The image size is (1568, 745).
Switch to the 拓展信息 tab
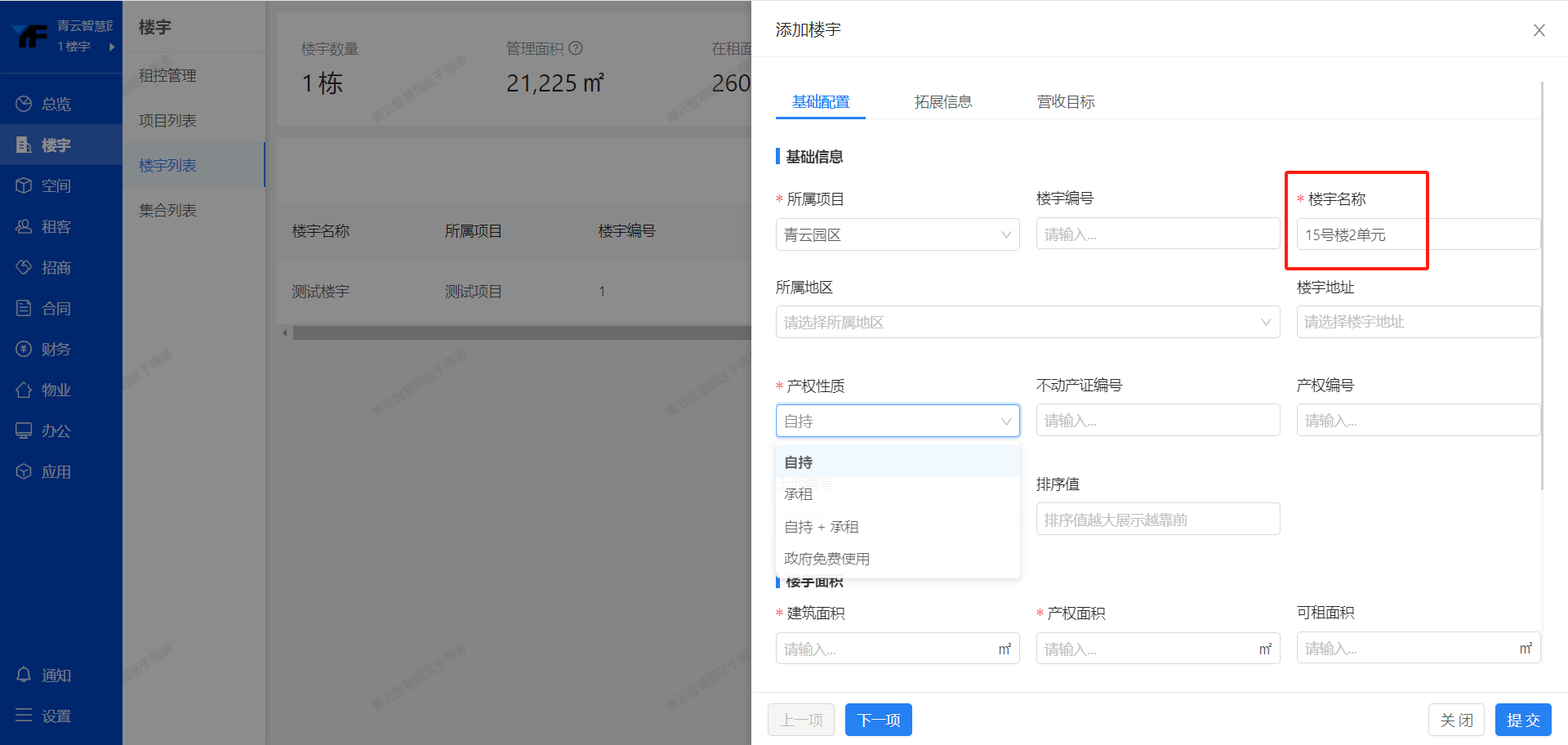(942, 102)
